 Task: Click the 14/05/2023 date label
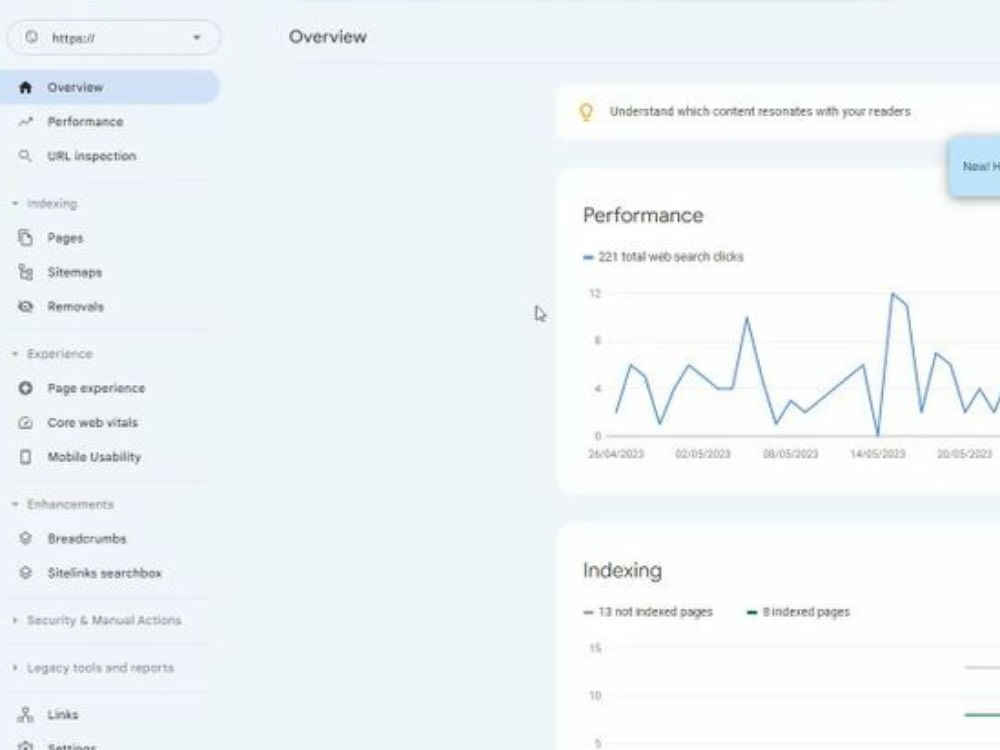tap(878, 454)
